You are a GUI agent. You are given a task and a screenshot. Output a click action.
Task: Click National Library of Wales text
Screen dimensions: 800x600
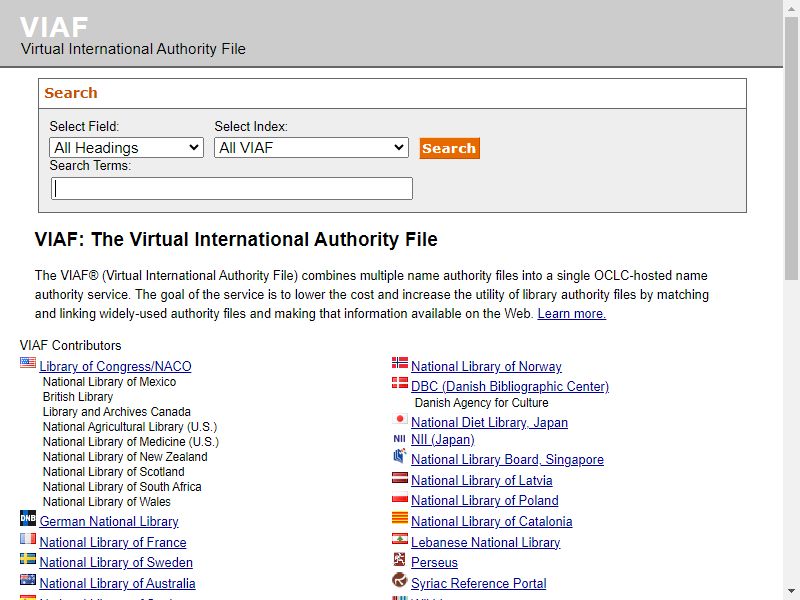coord(107,502)
